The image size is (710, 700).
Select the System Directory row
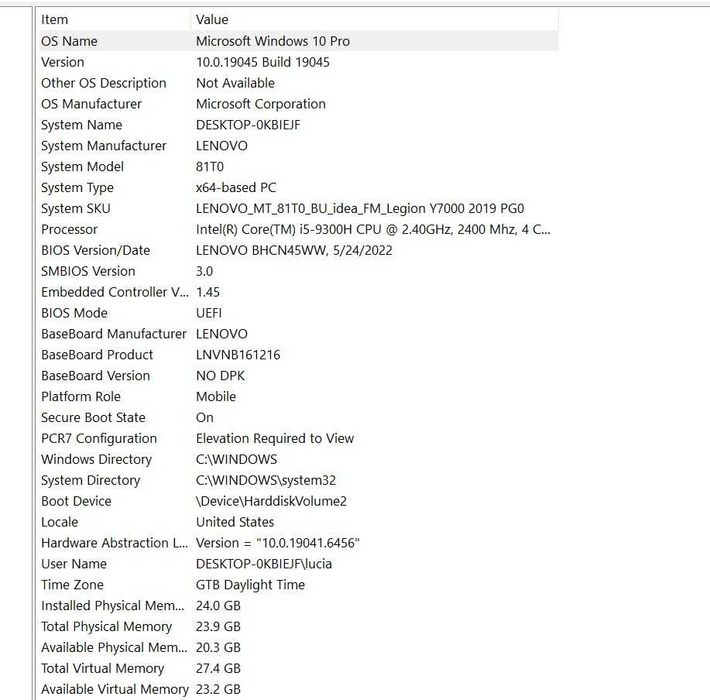tap(297, 480)
